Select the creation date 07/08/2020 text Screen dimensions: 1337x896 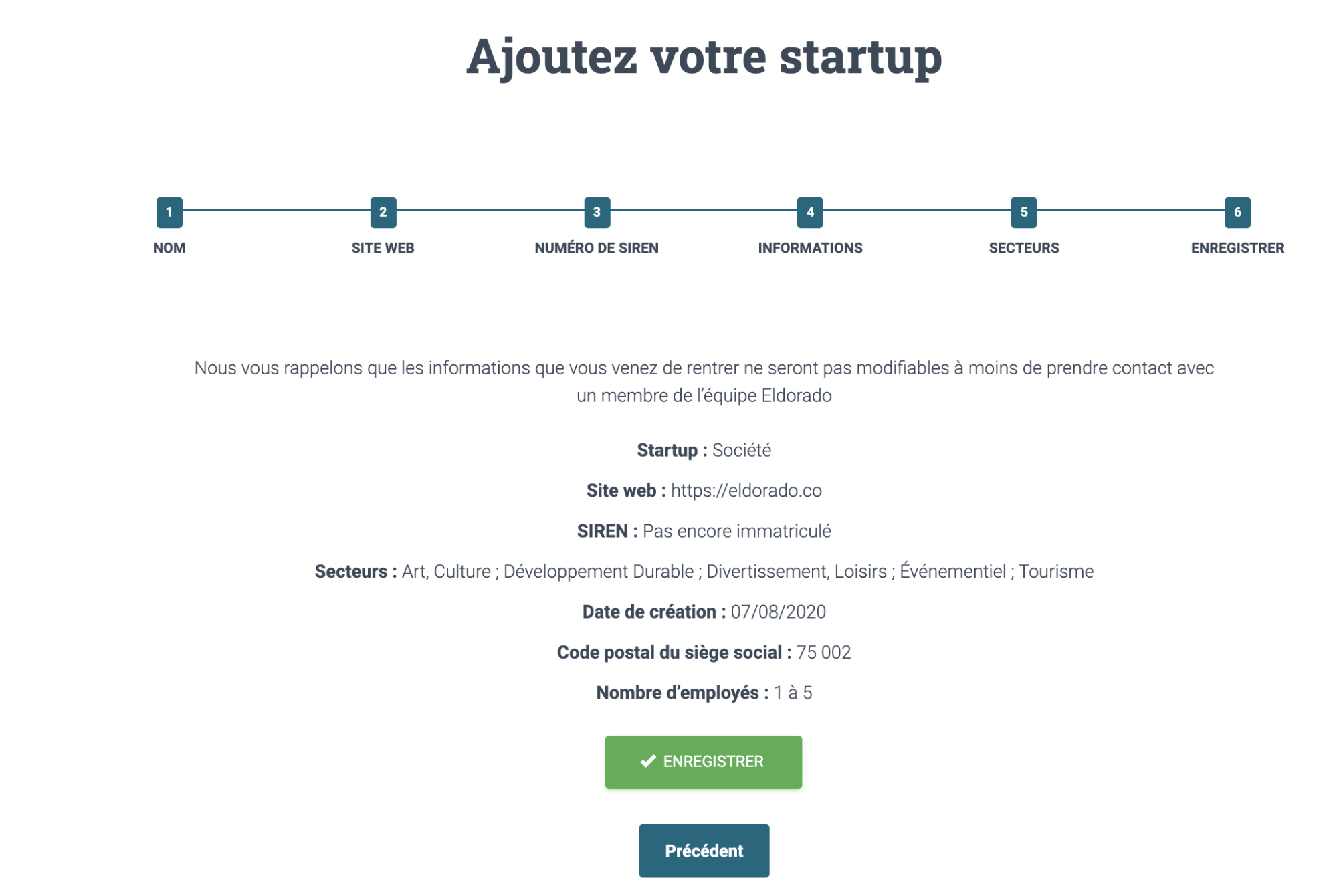(778, 612)
